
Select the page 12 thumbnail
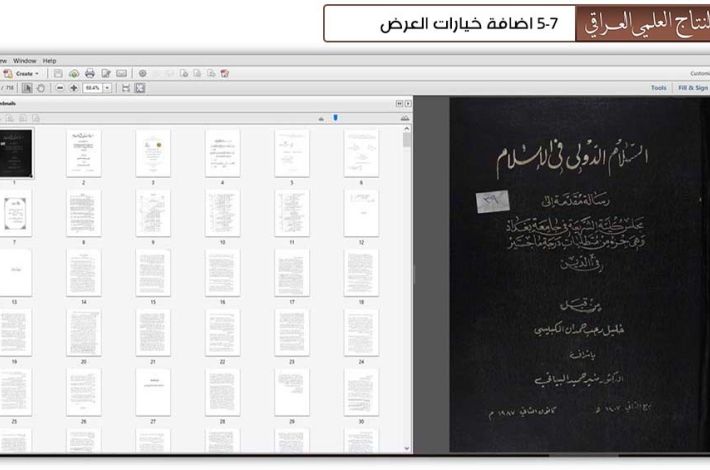361,213
